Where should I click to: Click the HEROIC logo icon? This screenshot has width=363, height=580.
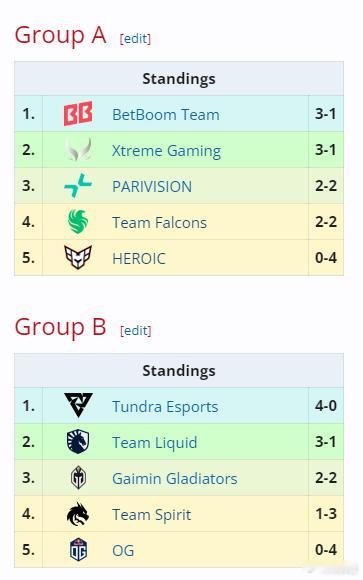[x=78, y=257]
